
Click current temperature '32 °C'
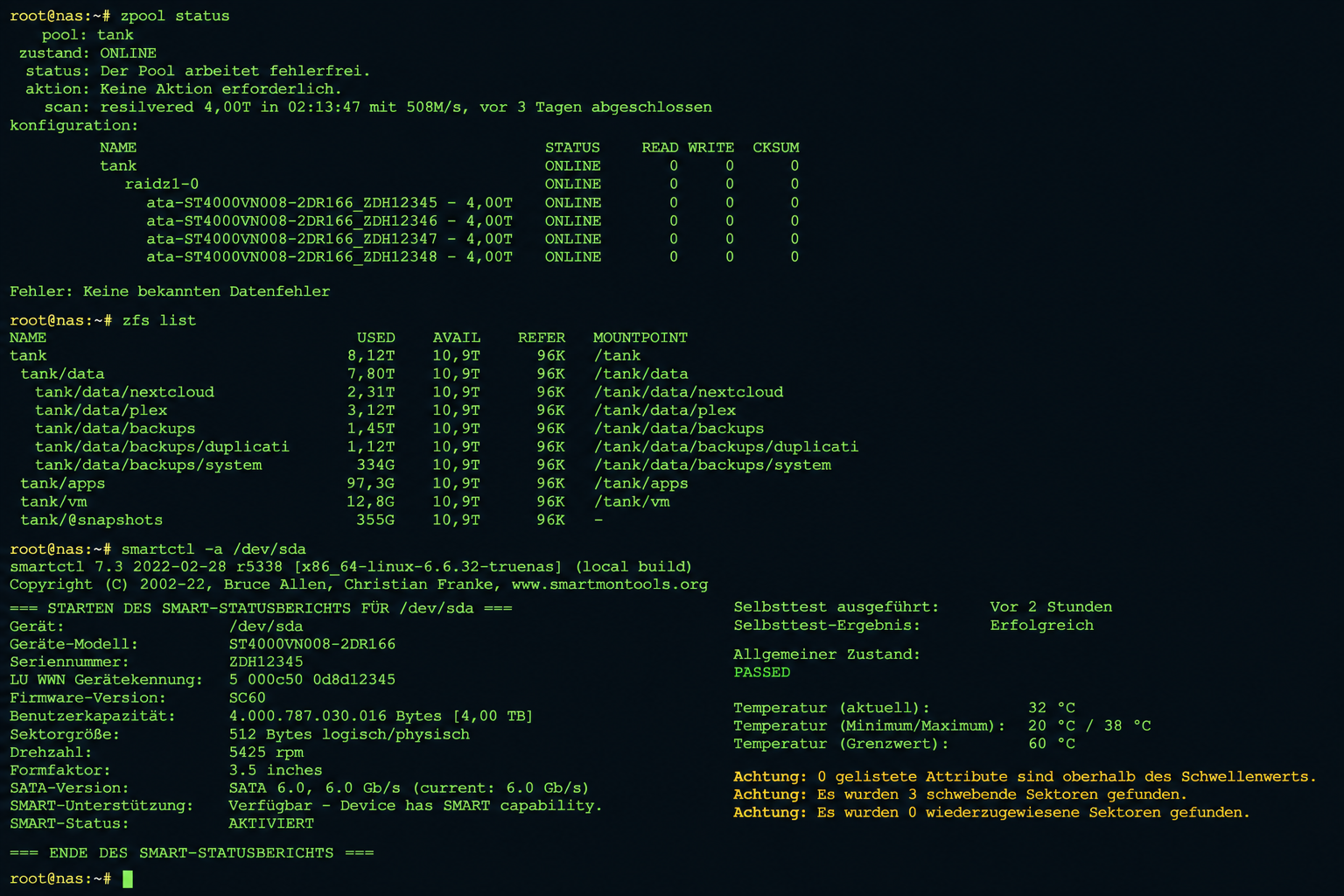[x=1052, y=708]
